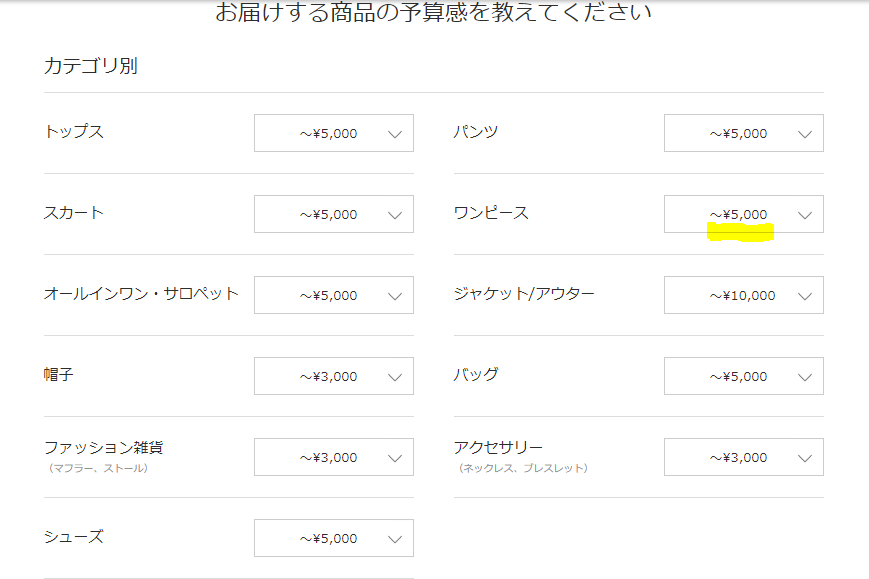Click the カテゴリ別 section heading
869x579 pixels.
91,67
